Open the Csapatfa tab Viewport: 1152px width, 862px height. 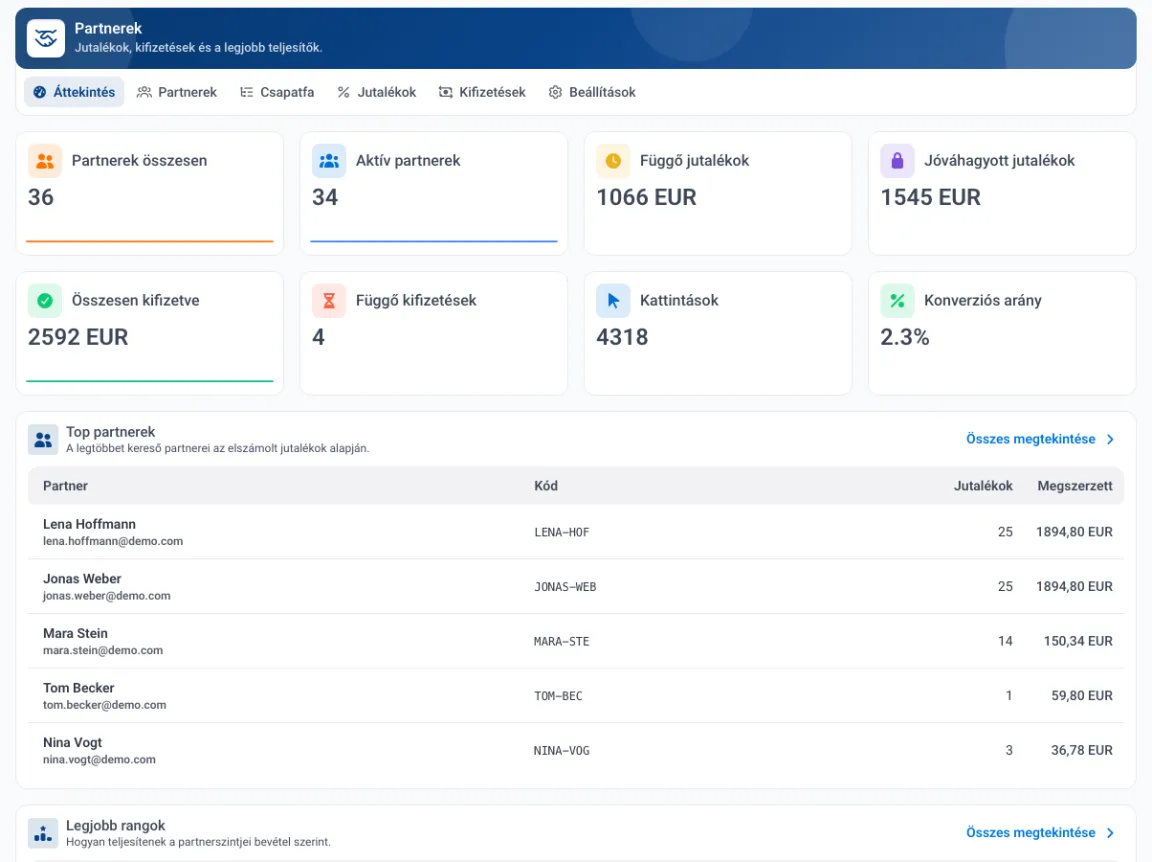(277, 93)
